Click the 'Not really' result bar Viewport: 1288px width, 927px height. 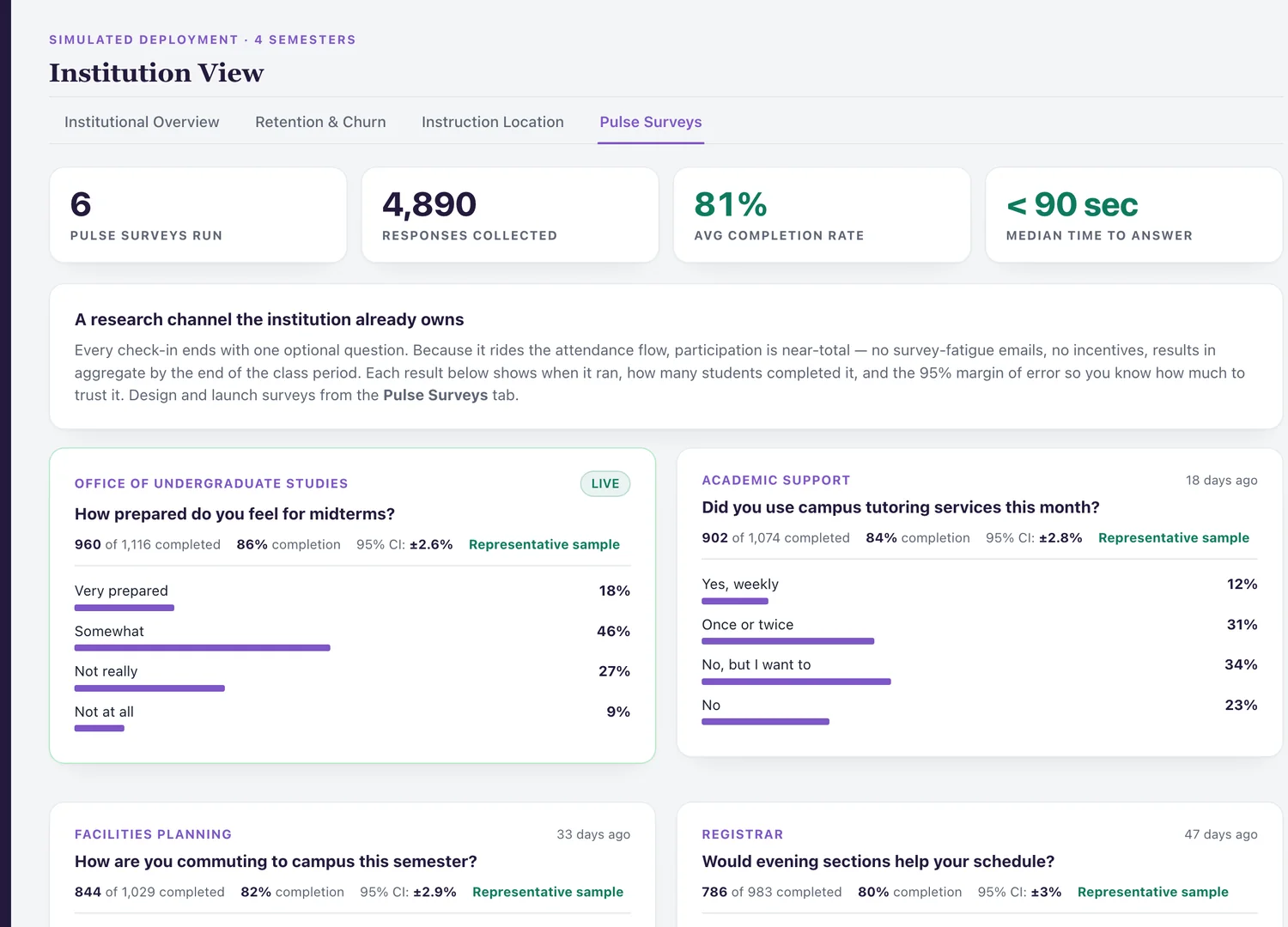(x=149, y=688)
